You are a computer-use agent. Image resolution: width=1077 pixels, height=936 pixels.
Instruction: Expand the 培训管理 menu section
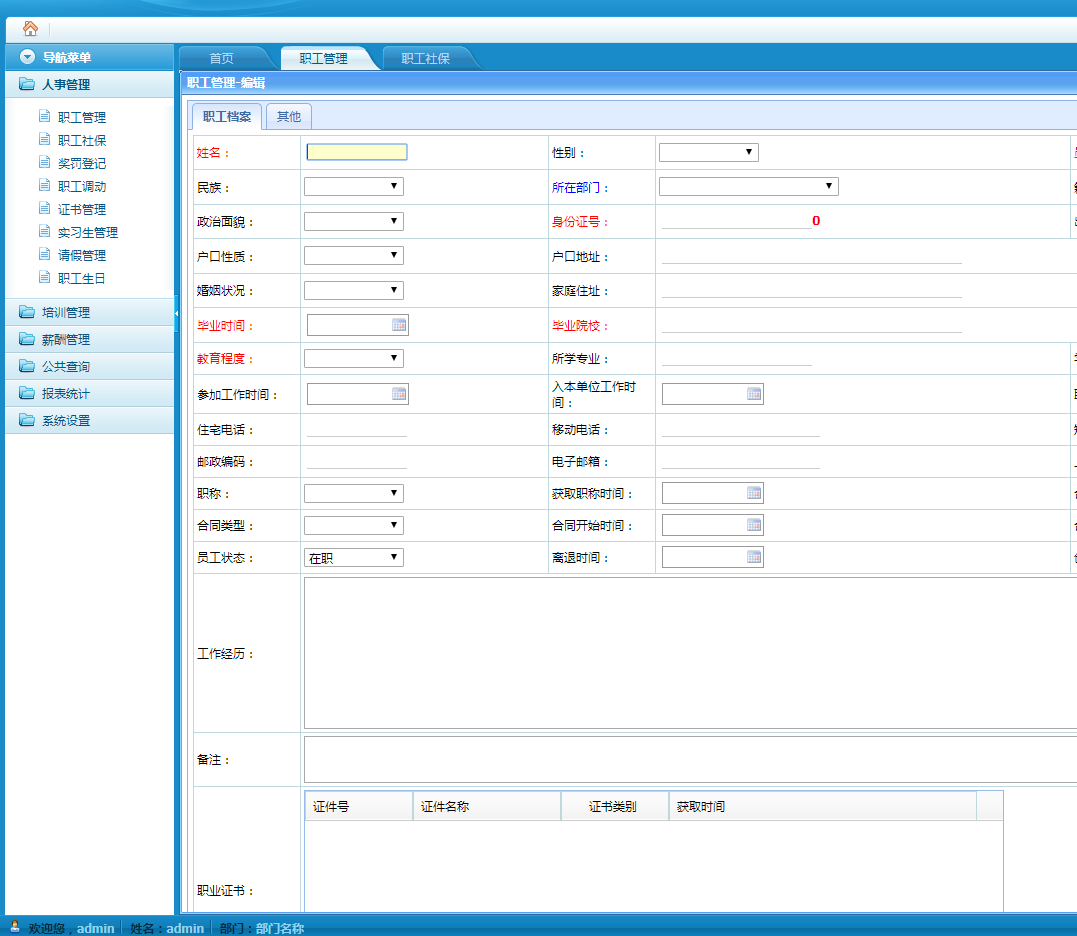pos(66,312)
